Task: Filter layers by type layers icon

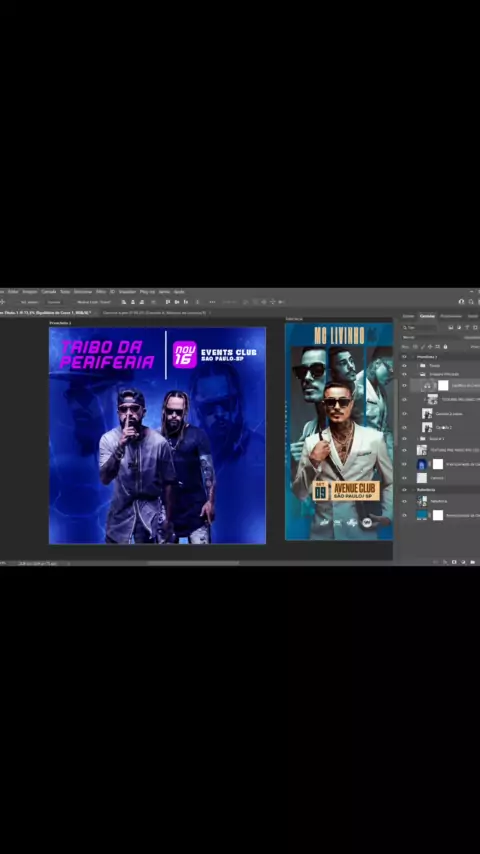Action: coord(467,327)
